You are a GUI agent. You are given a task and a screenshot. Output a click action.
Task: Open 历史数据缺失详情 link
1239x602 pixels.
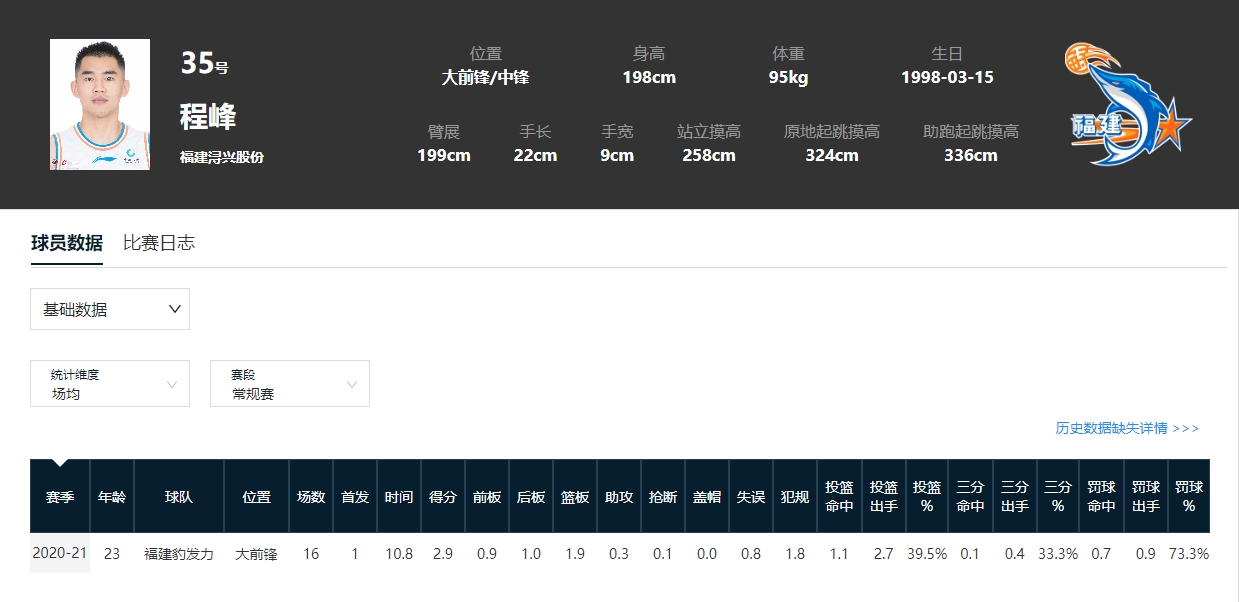click(1127, 428)
